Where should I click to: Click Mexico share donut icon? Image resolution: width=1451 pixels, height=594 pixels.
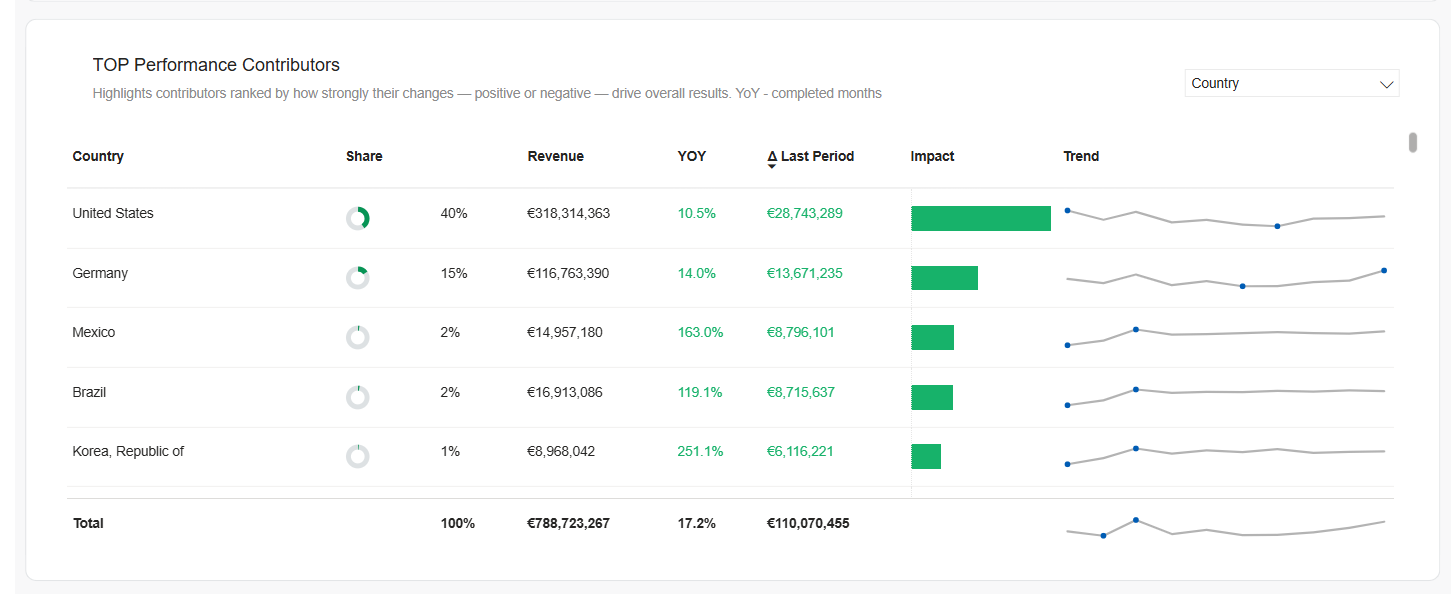point(358,337)
